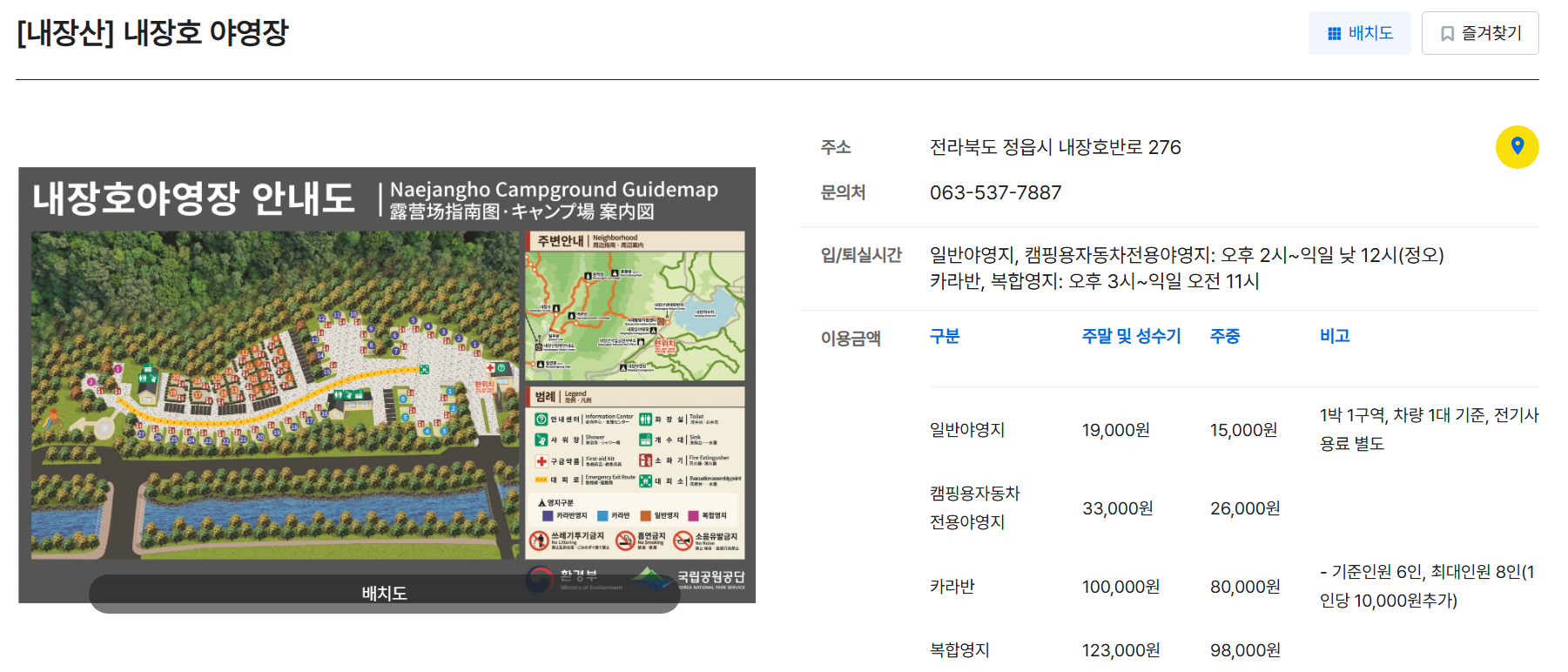Click the No Smoking prohibition icon

click(x=625, y=541)
